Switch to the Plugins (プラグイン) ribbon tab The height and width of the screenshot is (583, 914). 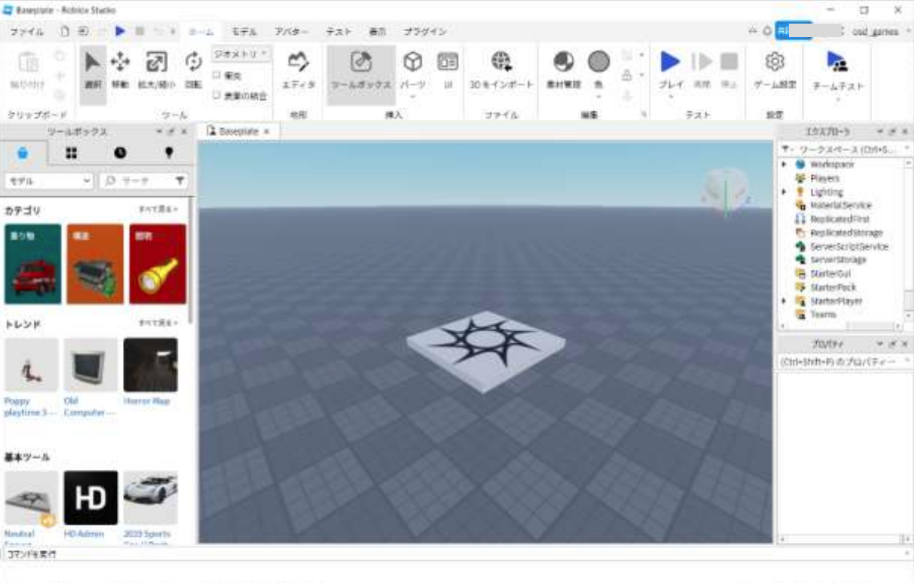[x=425, y=31]
